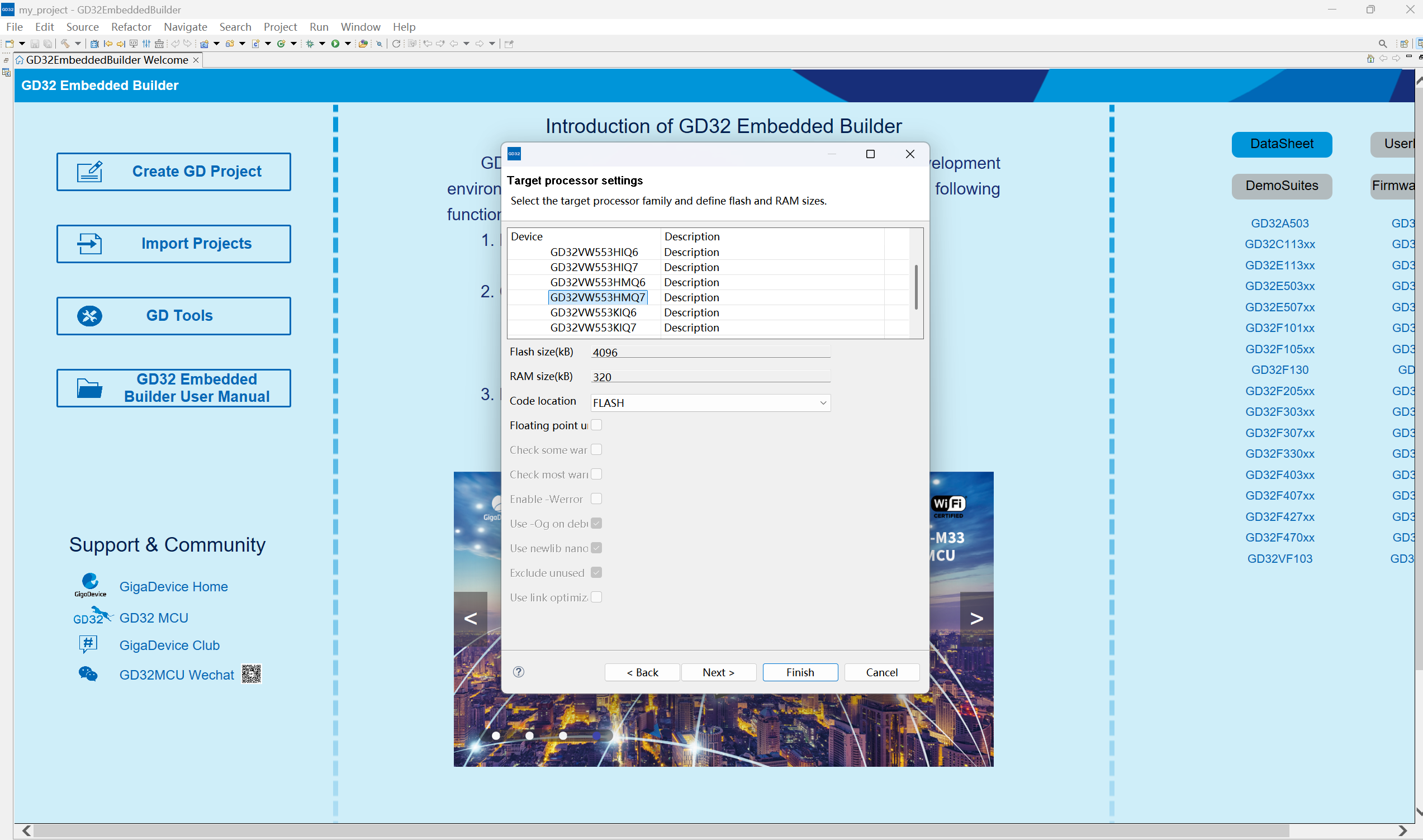Open the Project menu
This screenshot has height=840, width=1423.
pos(280,27)
